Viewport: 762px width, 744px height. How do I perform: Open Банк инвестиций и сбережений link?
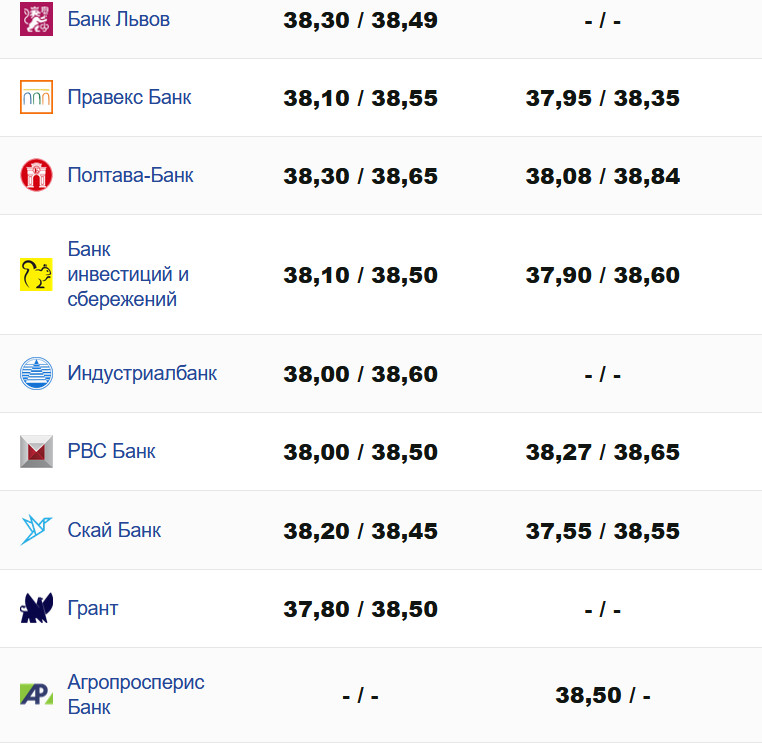pyautogui.click(x=128, y=274)
